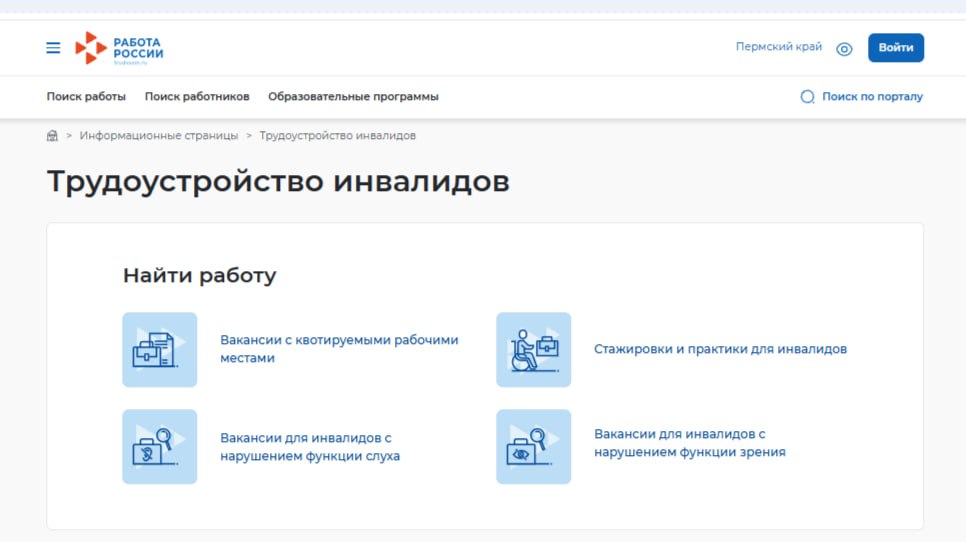Open the Поиск работы menu
This screenshot has height=542, width=966.
[86, 97]
